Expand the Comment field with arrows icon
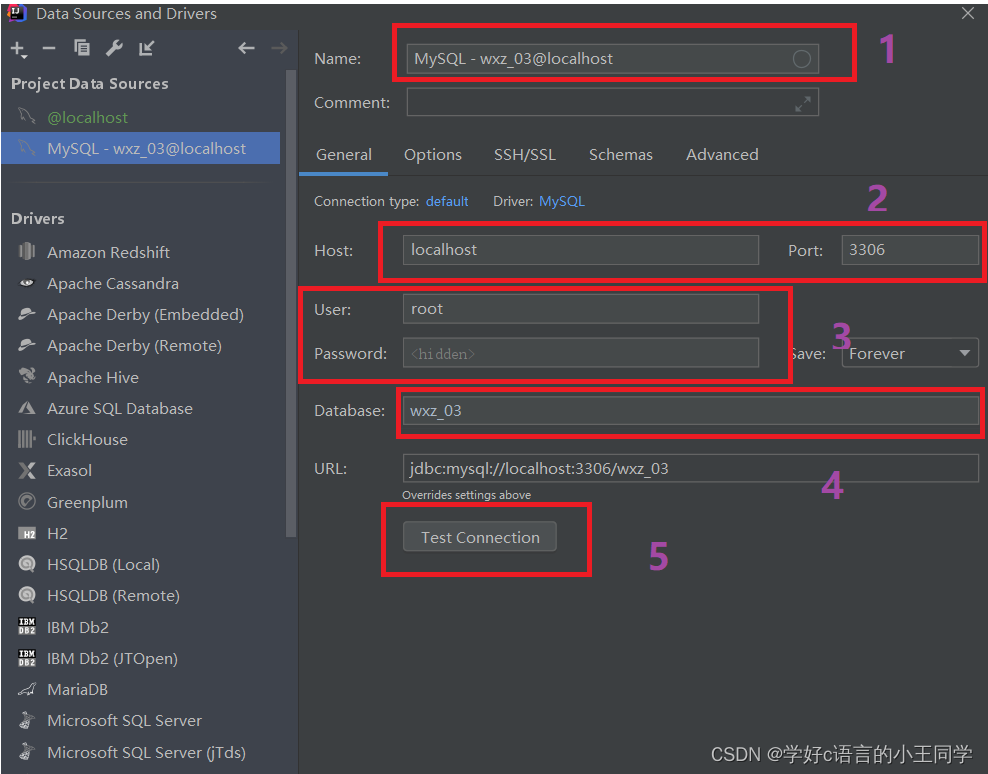This screenshot has height=774, width=988. tap(802, 104)
